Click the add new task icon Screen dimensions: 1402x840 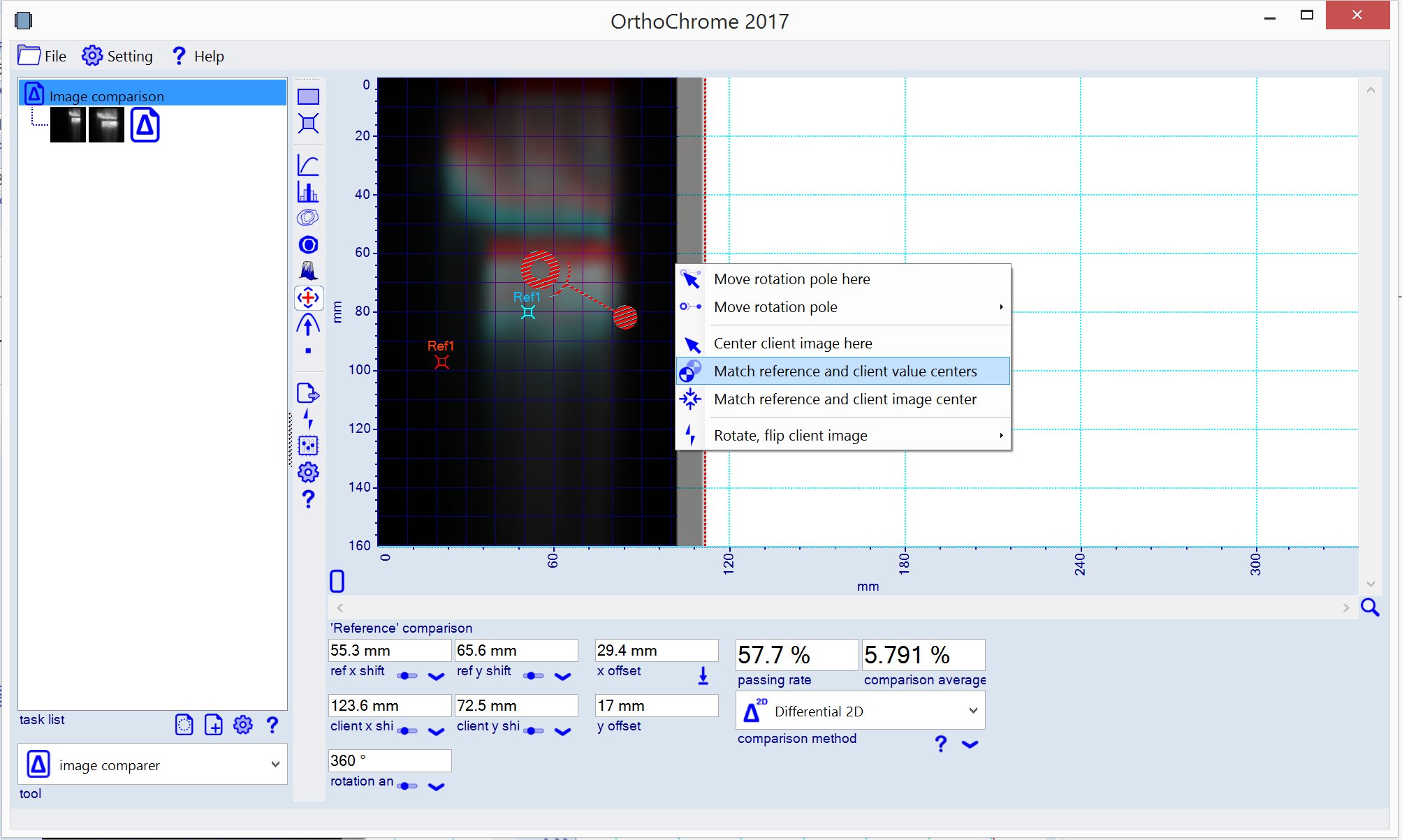coord(214,725)
